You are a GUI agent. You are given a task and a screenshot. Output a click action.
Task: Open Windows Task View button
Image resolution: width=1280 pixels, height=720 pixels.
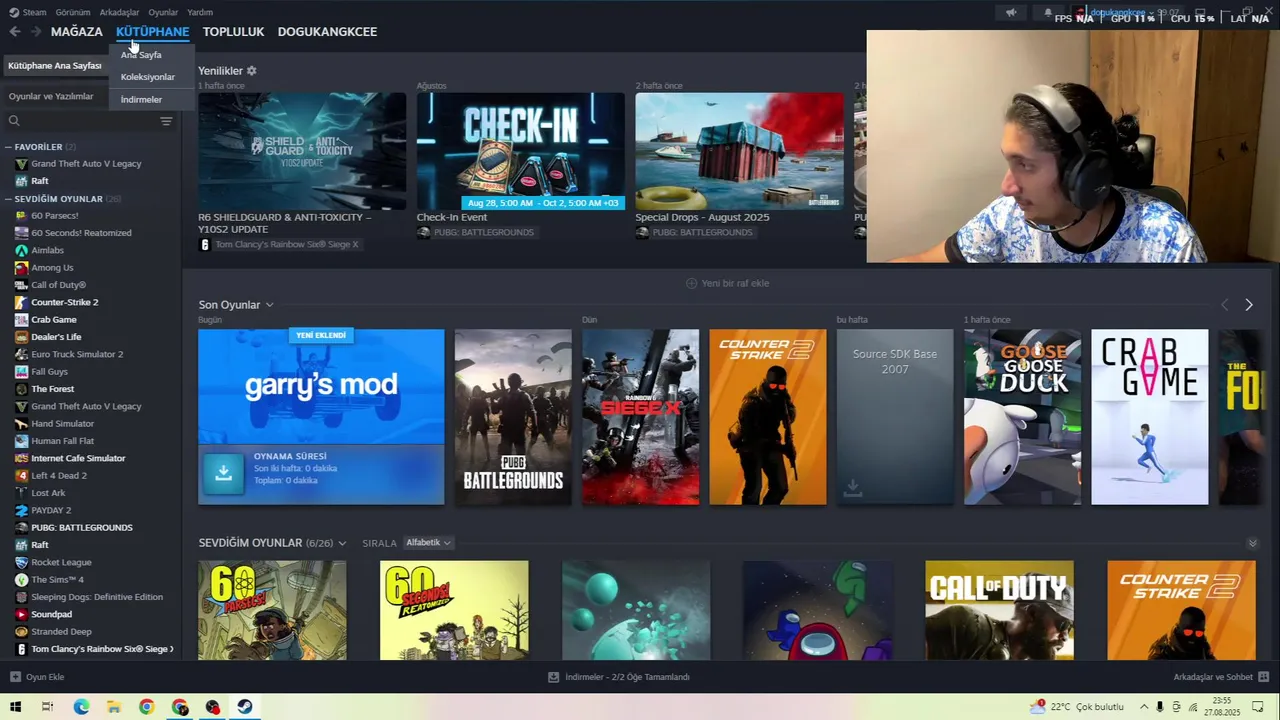pos(47,707)
